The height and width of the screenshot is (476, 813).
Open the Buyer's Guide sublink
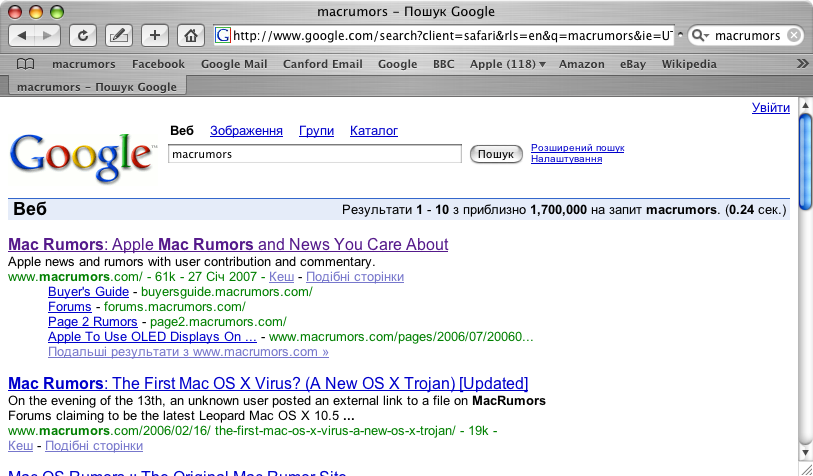pyautogui.click(x=88, y=291)
